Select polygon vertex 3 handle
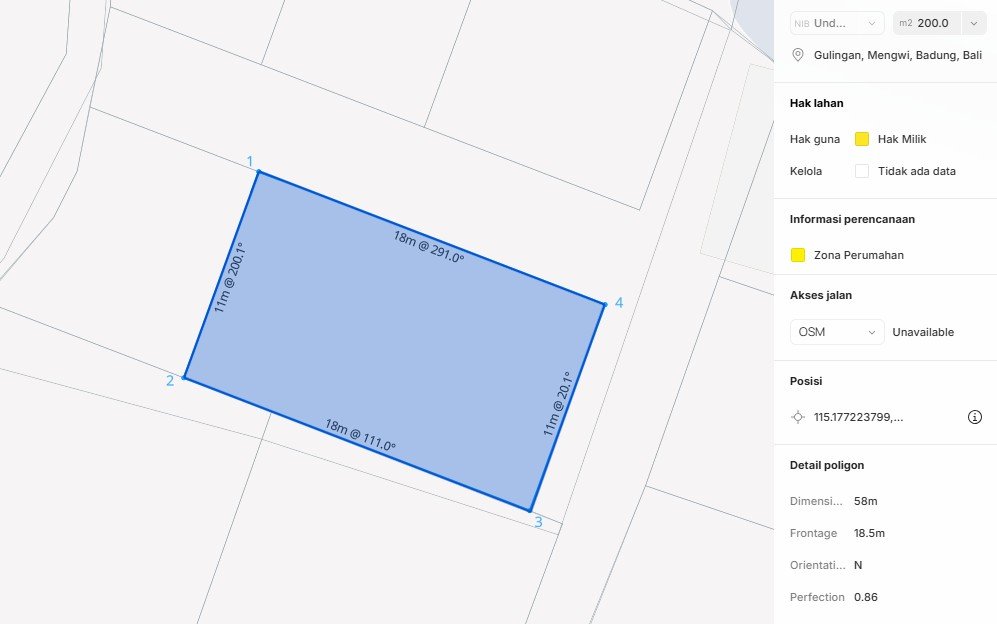The width and height of the screenshot is (997, 624). (530, 511)
